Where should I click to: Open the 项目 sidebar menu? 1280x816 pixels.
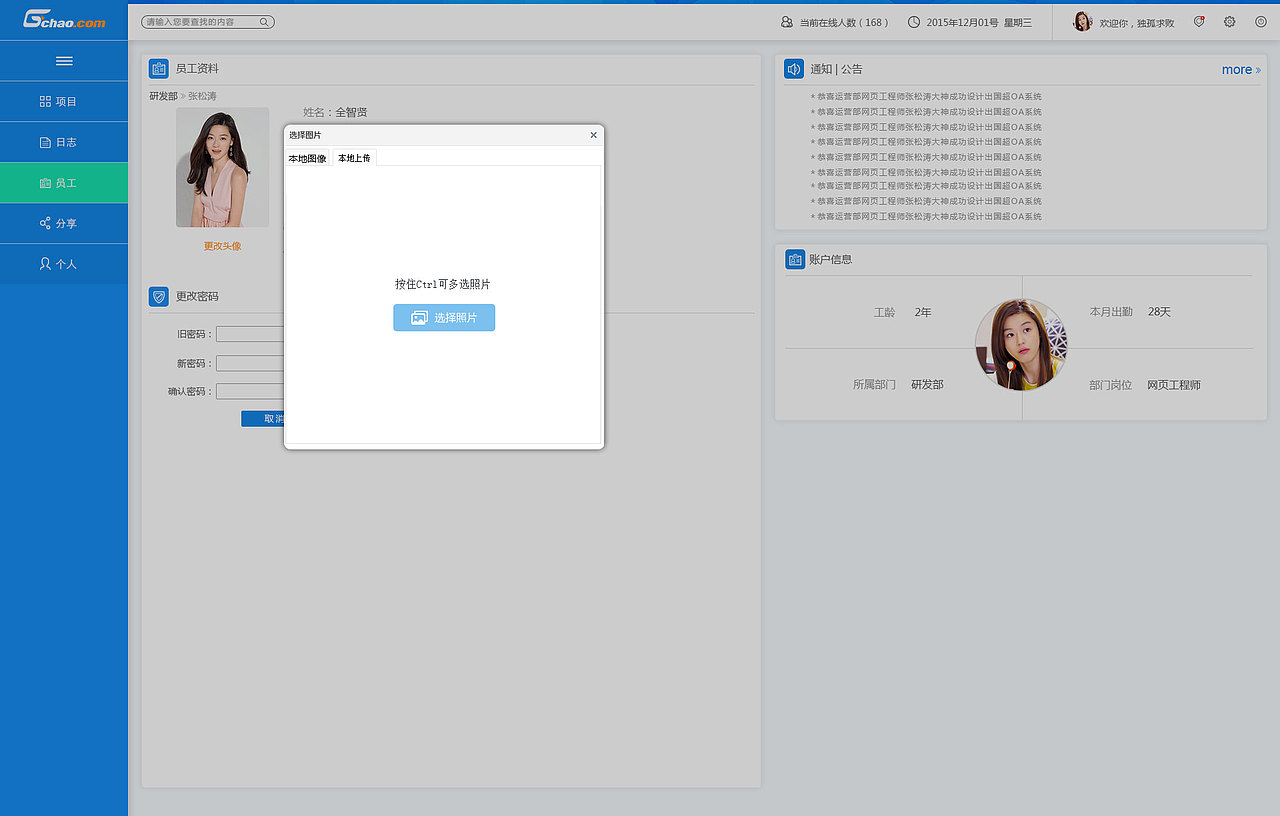pyautogui.click(x=64, y=102)
